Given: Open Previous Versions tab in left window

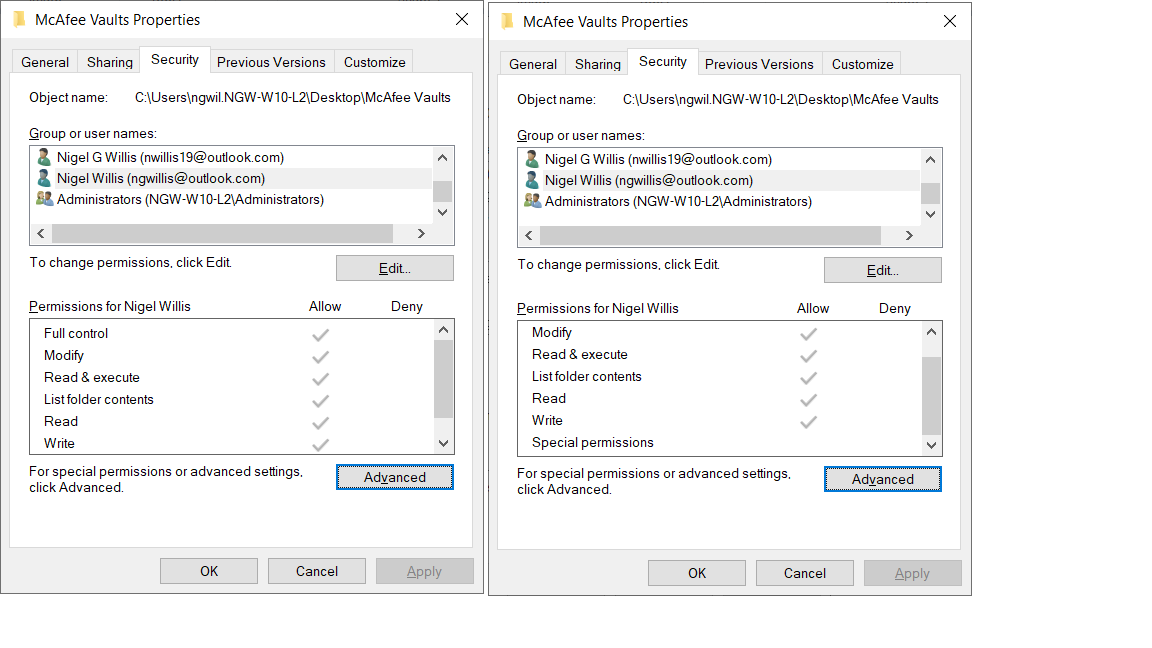Looking at the screenshot, I should click(x=271, y=62).
